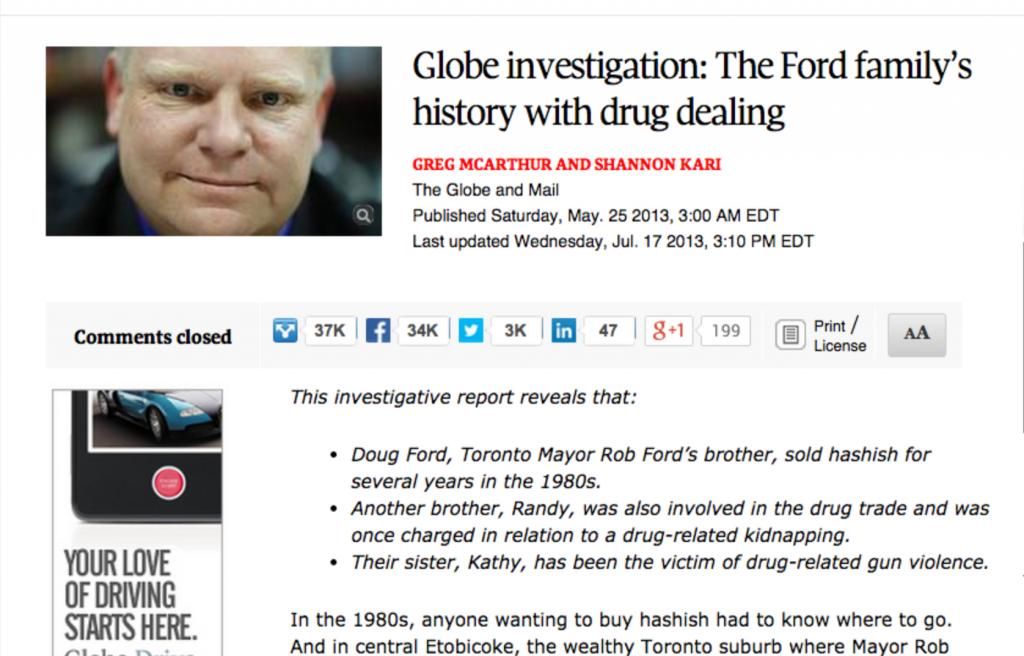The width and height of the screenshot is (1024, 656).
Task: Click the email share envelope icon
Action: click(x=285, y=331)
